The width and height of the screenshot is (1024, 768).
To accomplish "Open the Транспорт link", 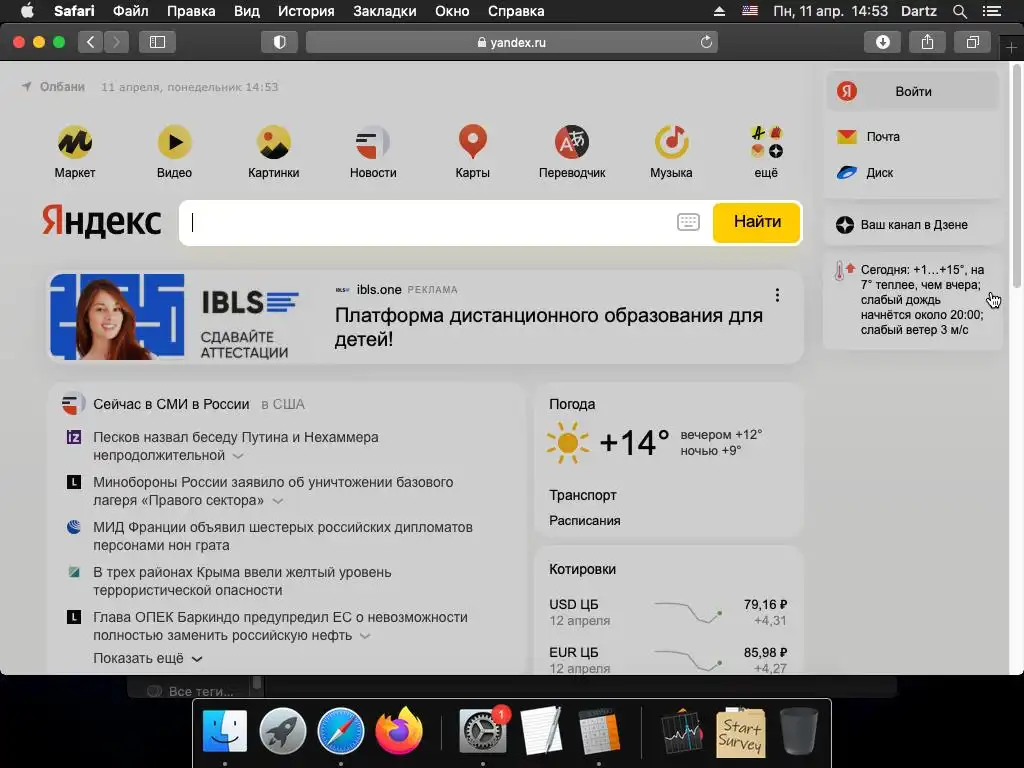I will pos(583,495).
